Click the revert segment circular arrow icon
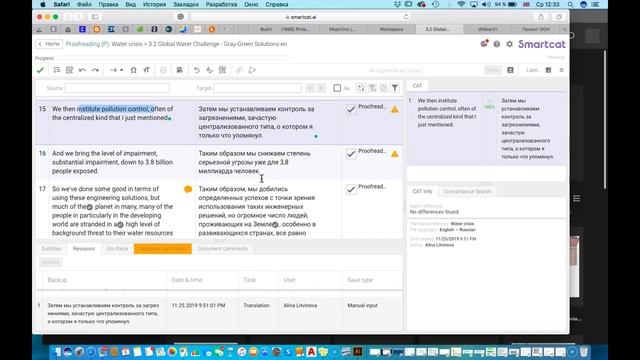The height and width of the screenshot is (360, 640). tap(196, 70)
